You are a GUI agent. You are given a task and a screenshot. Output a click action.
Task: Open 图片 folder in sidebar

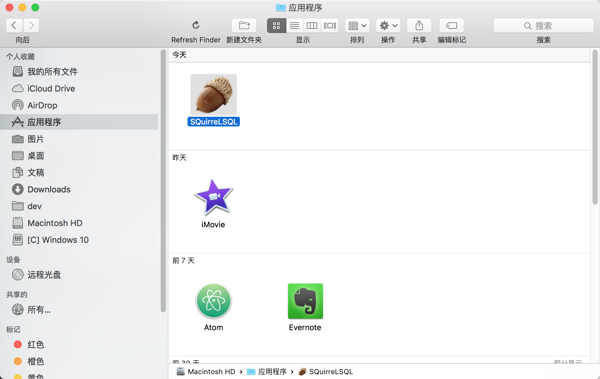coord(79,139)
